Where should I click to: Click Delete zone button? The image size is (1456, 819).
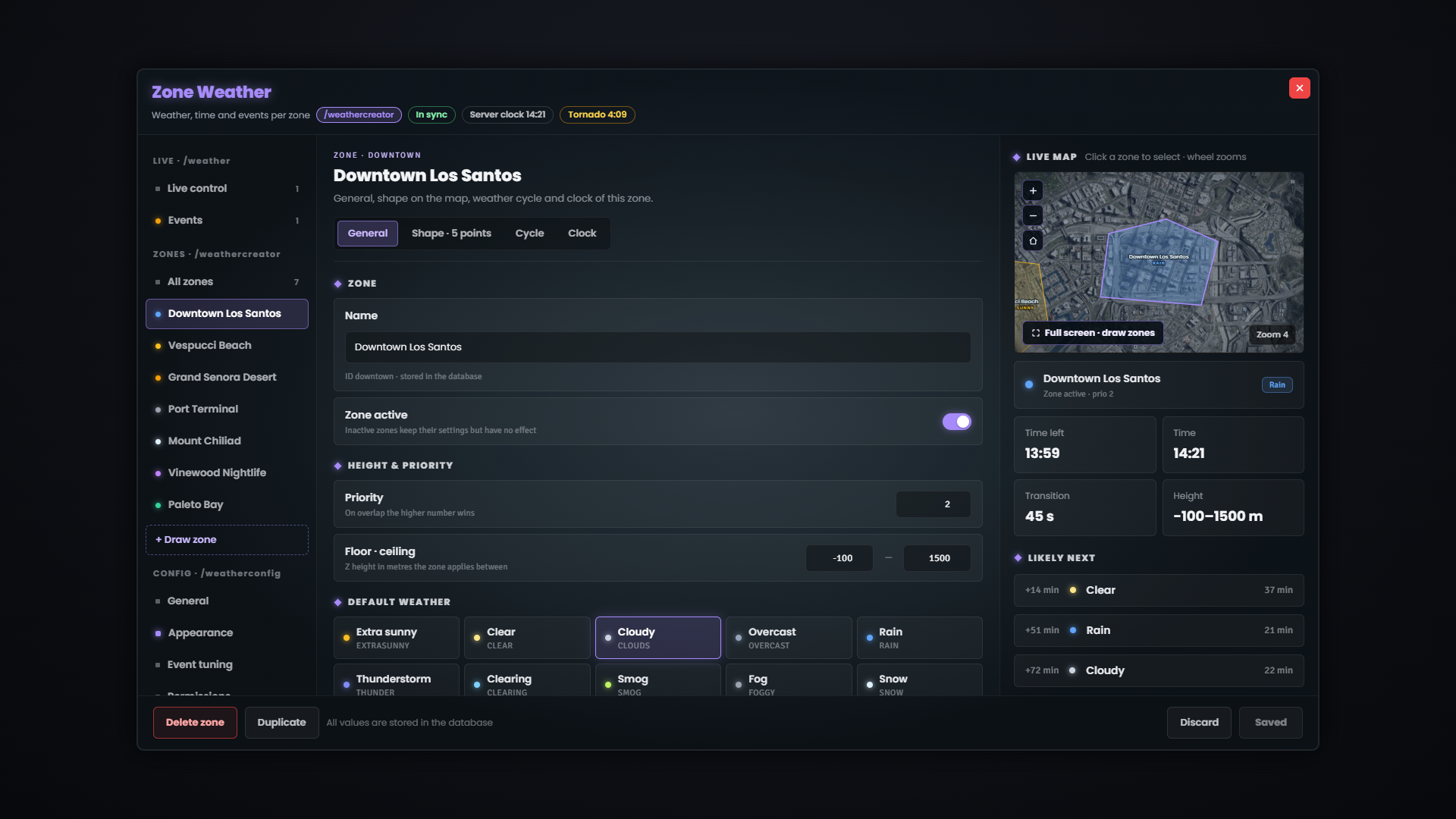tap(195, 723)
